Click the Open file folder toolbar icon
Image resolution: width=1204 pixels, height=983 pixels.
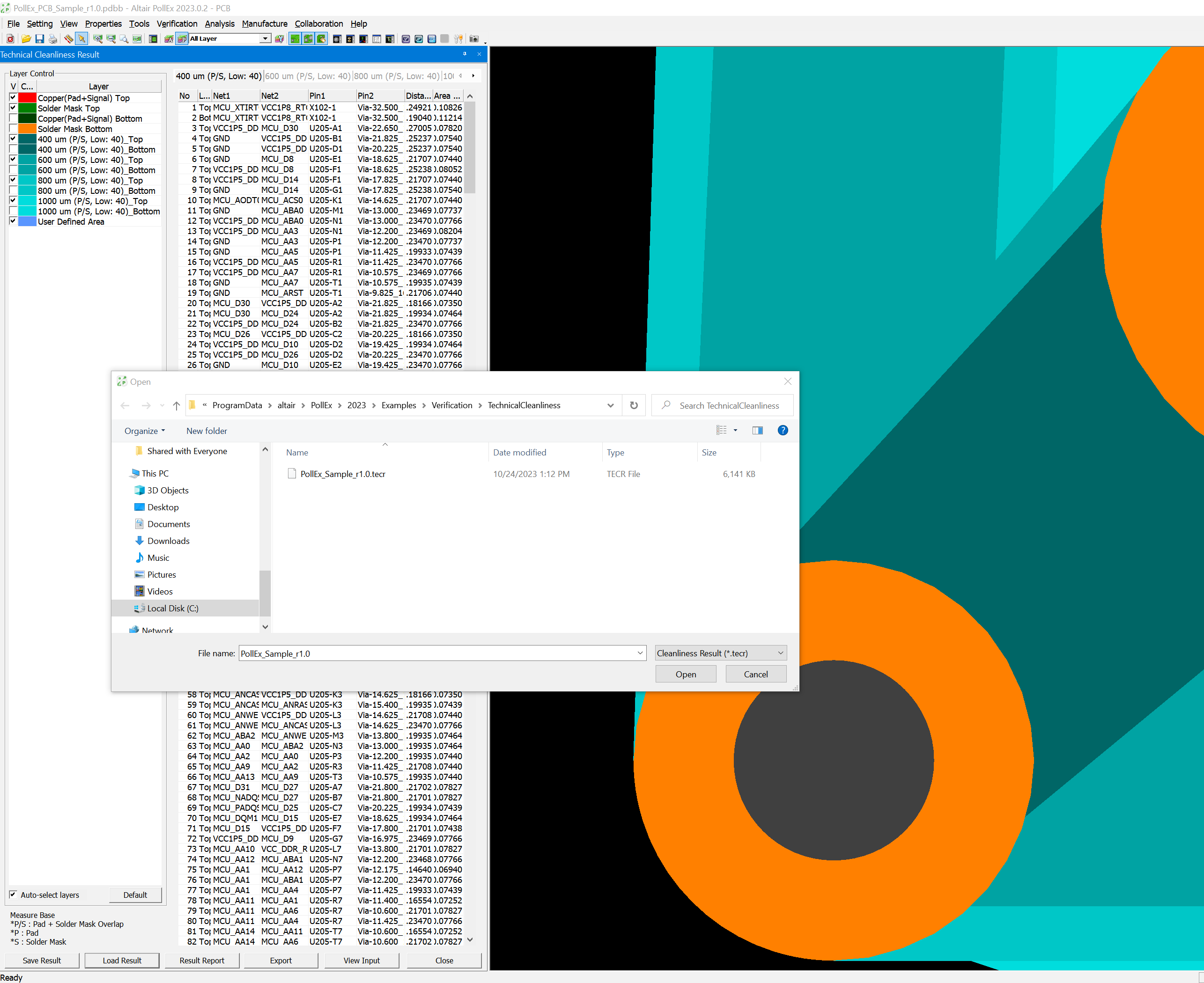[x=26, y=39]
